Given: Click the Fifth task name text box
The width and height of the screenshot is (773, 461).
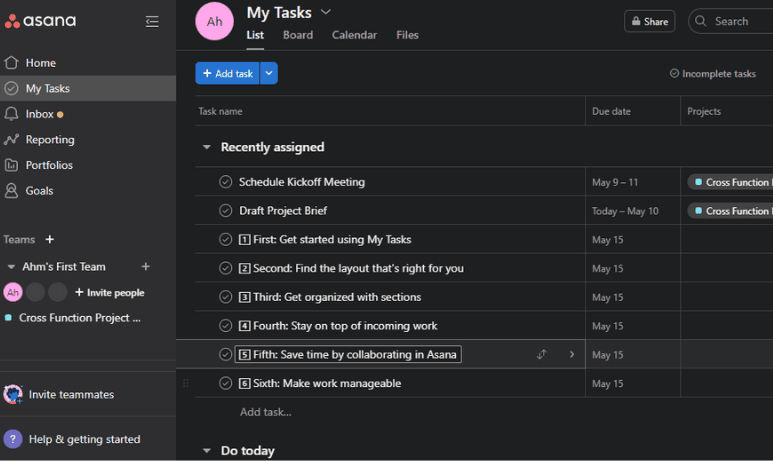Looking at the screenshot, I should (348, 355).
